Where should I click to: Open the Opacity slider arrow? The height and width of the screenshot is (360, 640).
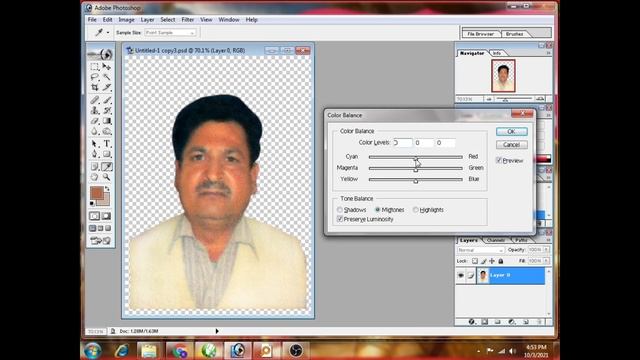547,249
